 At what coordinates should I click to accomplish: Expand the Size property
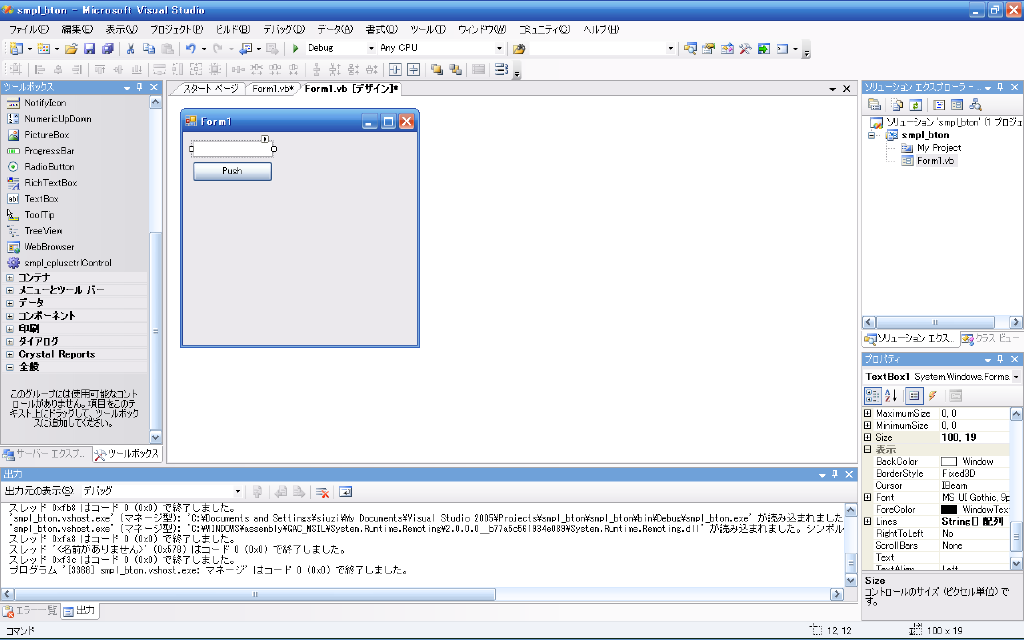867,438
